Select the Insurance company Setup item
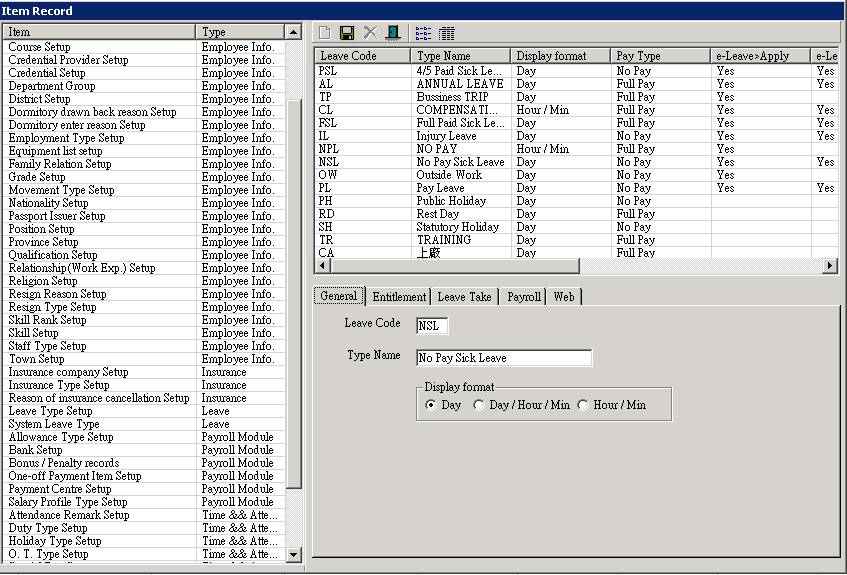The height and width of the screenshot is (575, 847). (144, 372)
